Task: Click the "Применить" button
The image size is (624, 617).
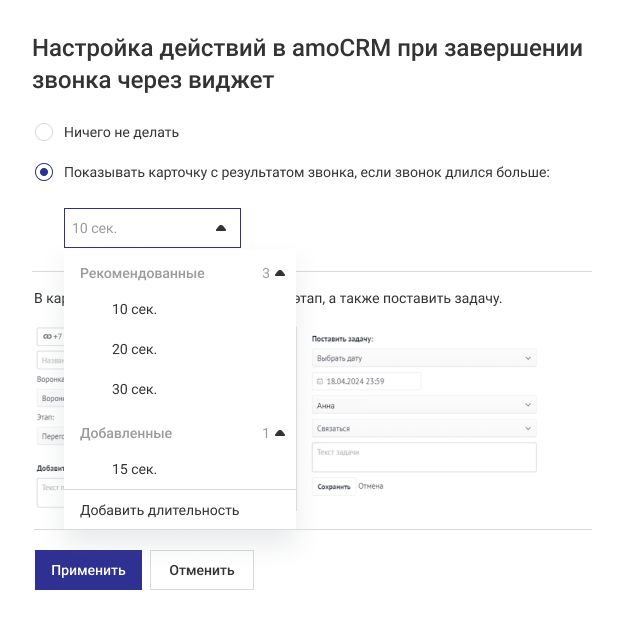Action: (88, 570)
